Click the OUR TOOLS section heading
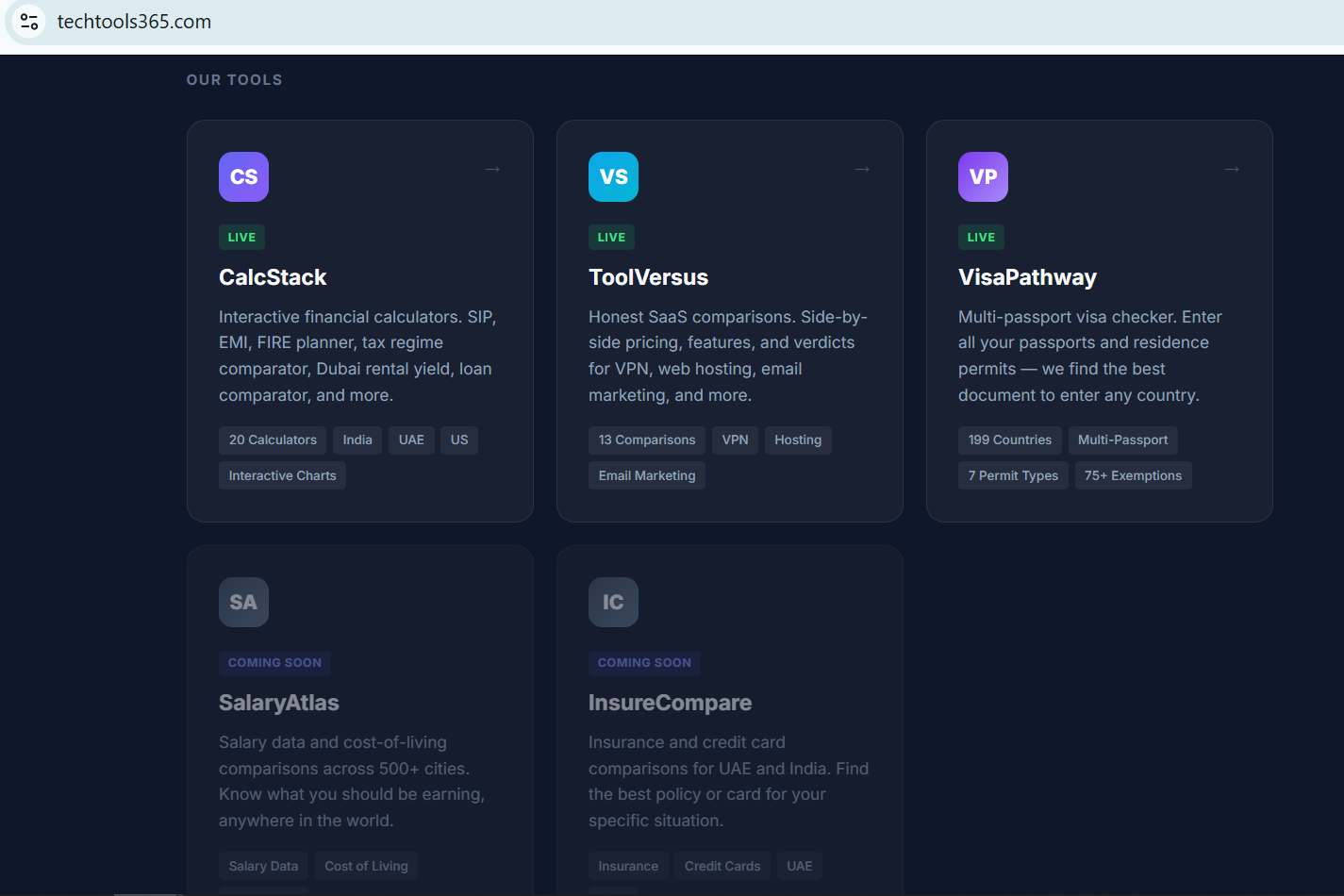 (x=234, y=80)
